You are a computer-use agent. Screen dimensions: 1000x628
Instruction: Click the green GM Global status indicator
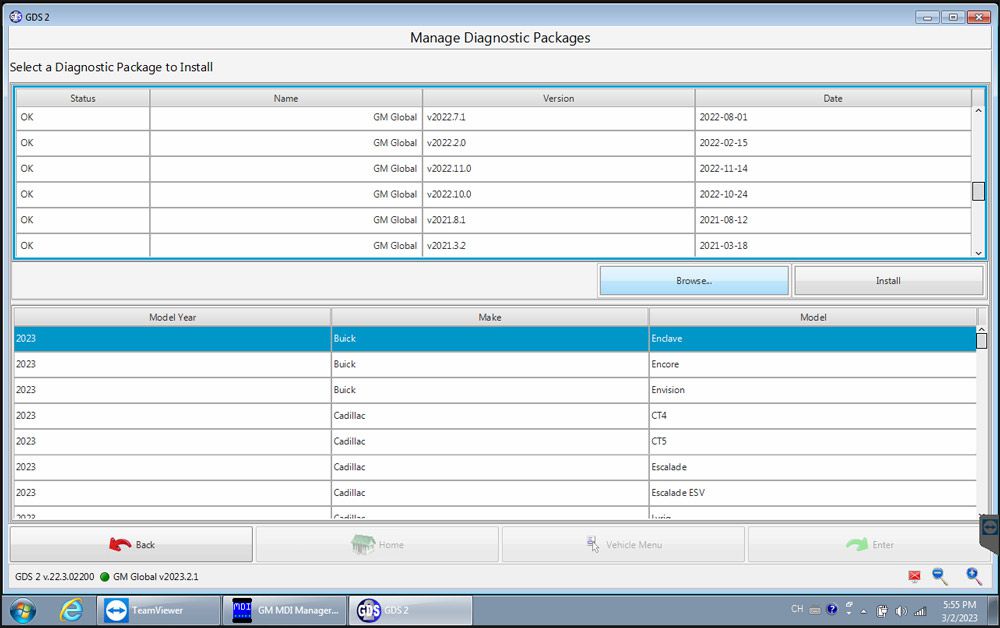(104, 577)
